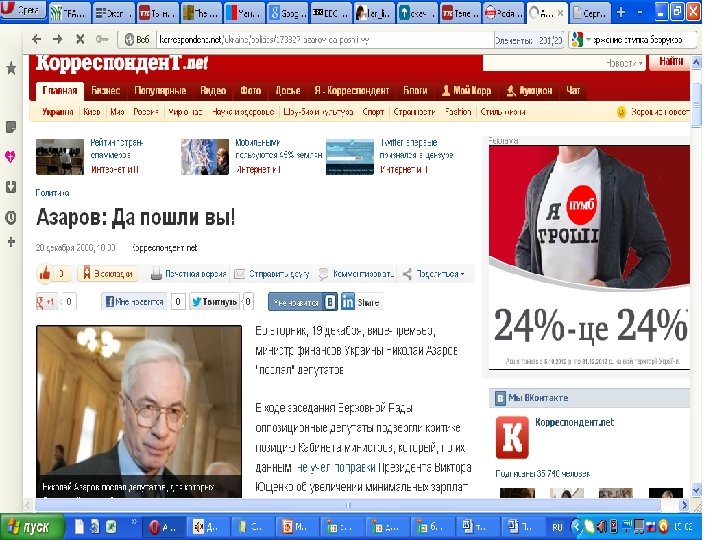Open the 'Fashion' subsection link
720x540 pixels.
pyautogui.click(x=458, y=112)
